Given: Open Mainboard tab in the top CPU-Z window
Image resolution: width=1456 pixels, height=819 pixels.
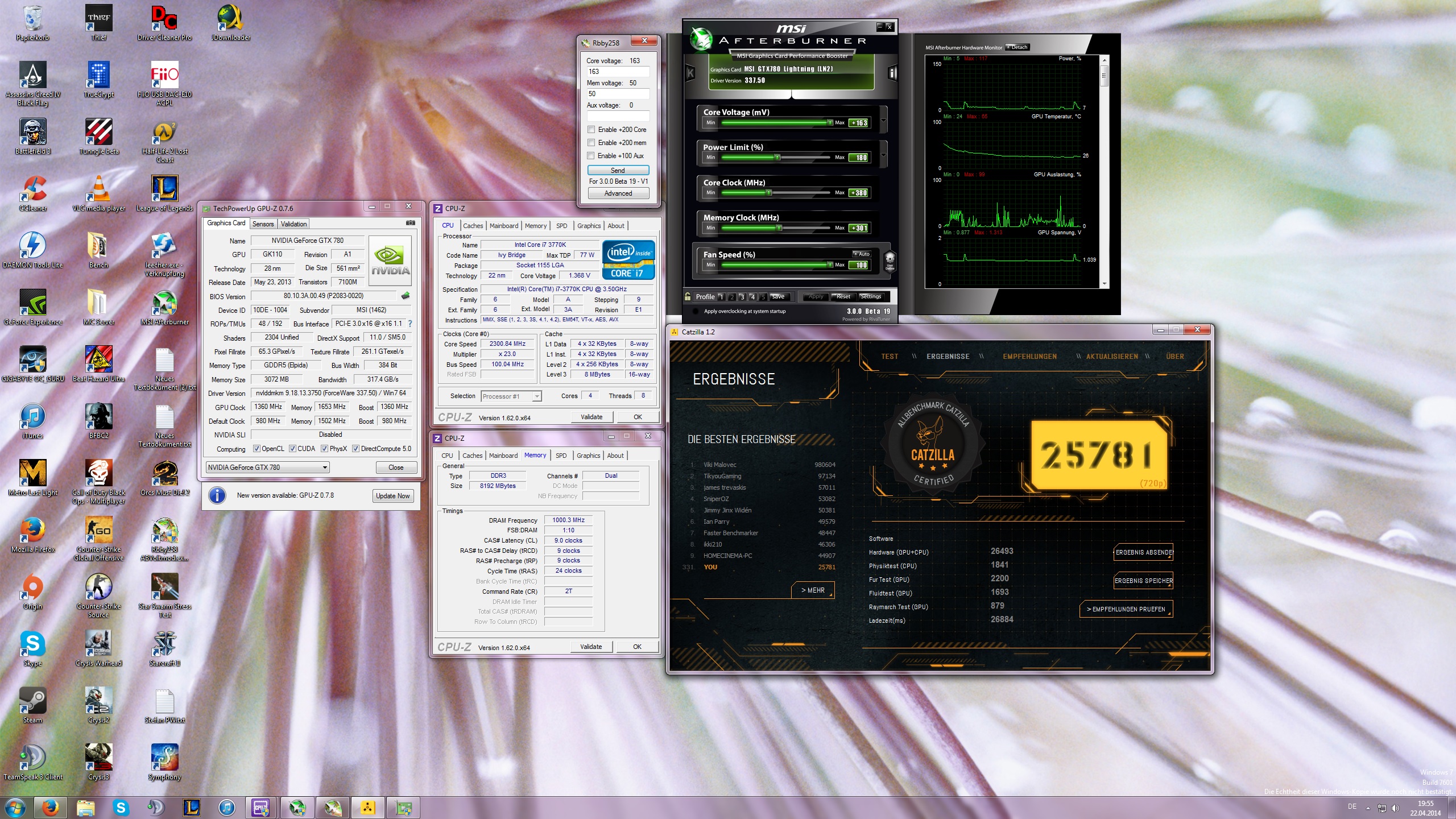Looking at the screenshot, I should (504, 226).
